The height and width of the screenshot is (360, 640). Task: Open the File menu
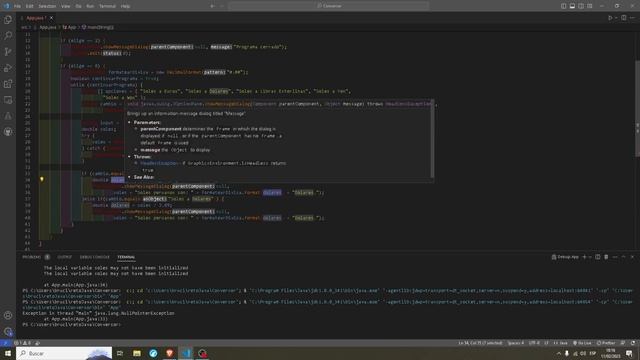click(17, 6)
